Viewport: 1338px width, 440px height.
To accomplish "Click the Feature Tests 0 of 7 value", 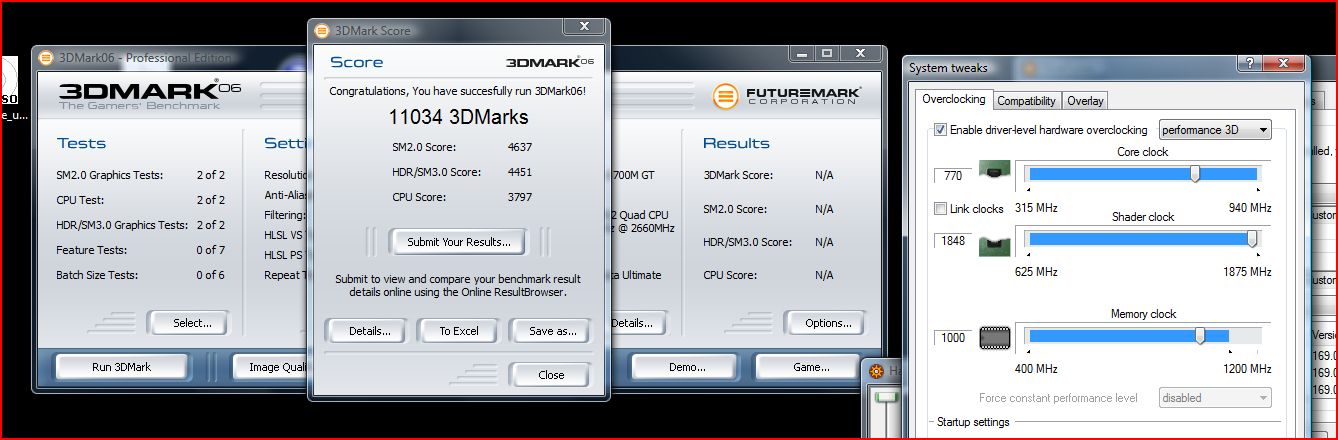I will [211, 250].
